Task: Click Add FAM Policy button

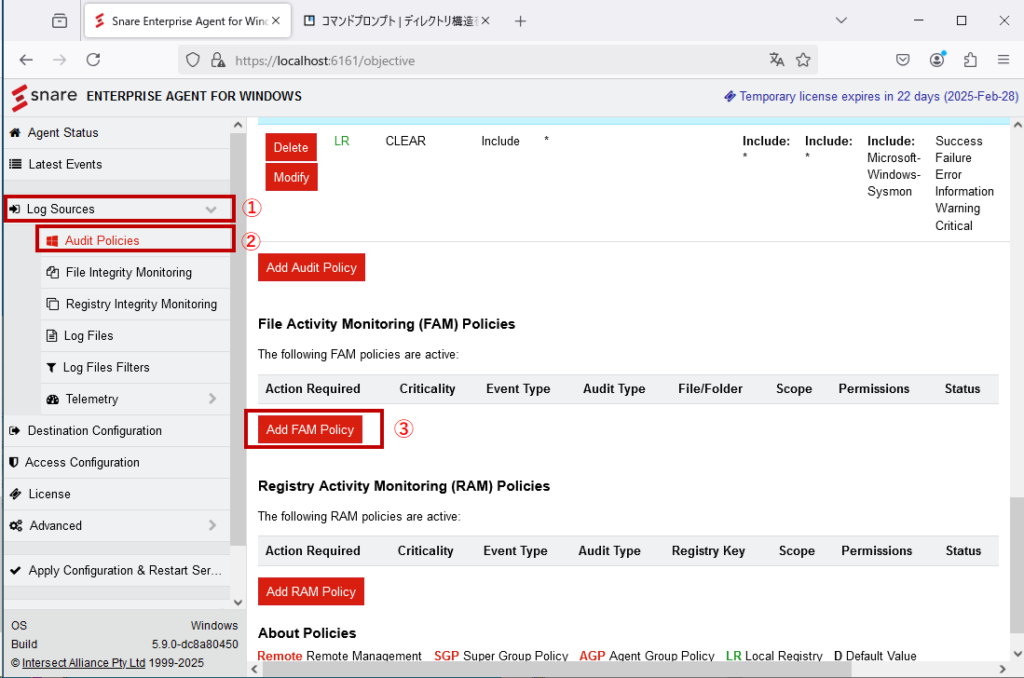Action: [310, 429]
